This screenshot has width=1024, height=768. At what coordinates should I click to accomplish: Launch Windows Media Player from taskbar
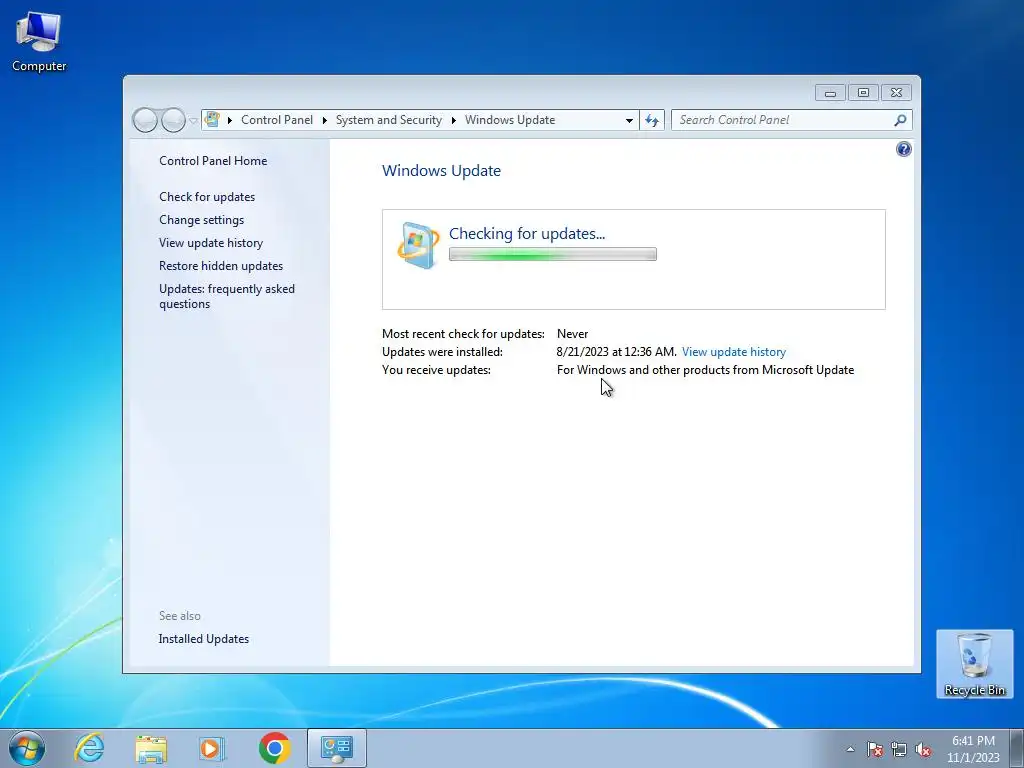(212, 748)
